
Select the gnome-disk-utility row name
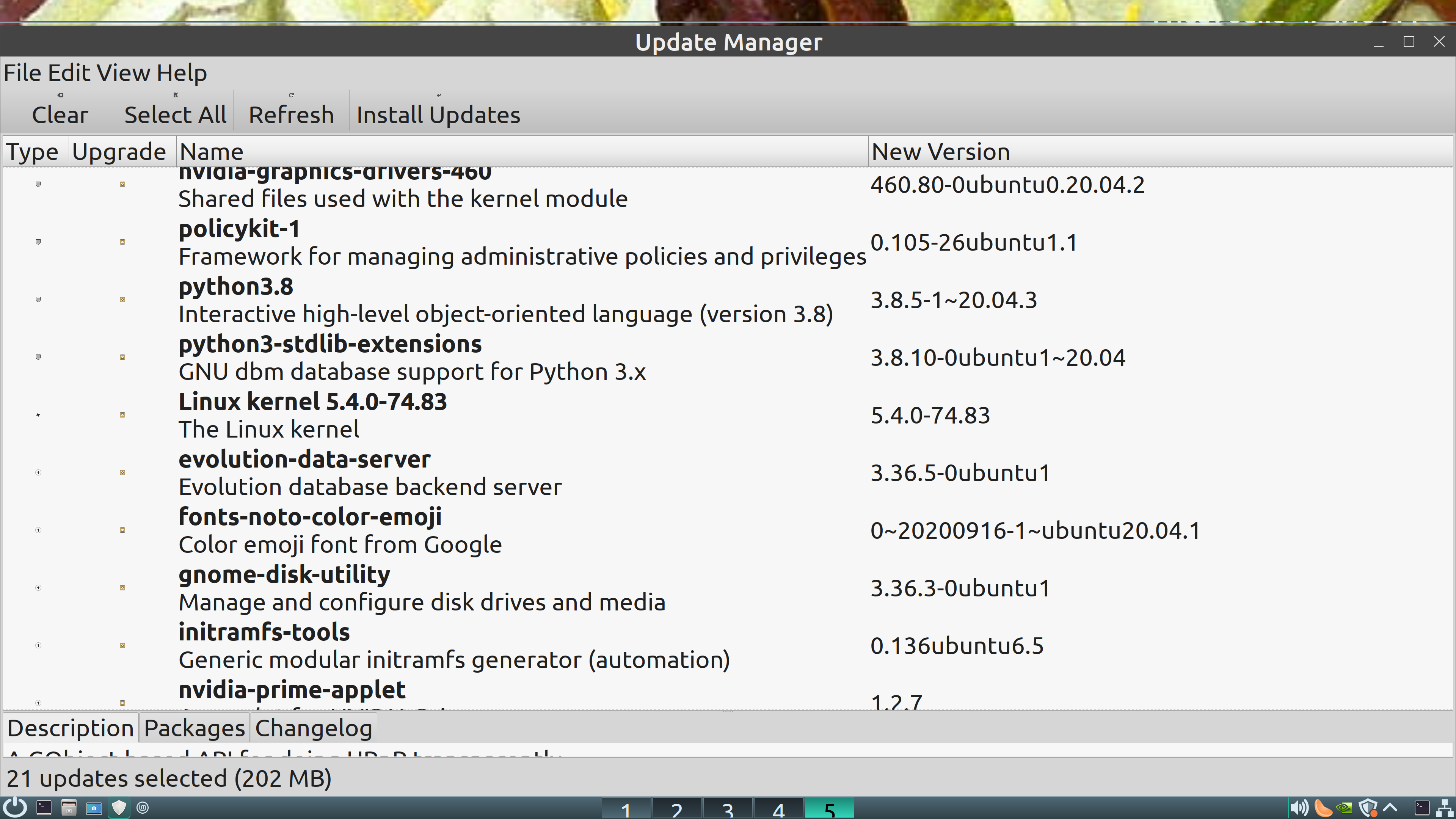point(284,575)
